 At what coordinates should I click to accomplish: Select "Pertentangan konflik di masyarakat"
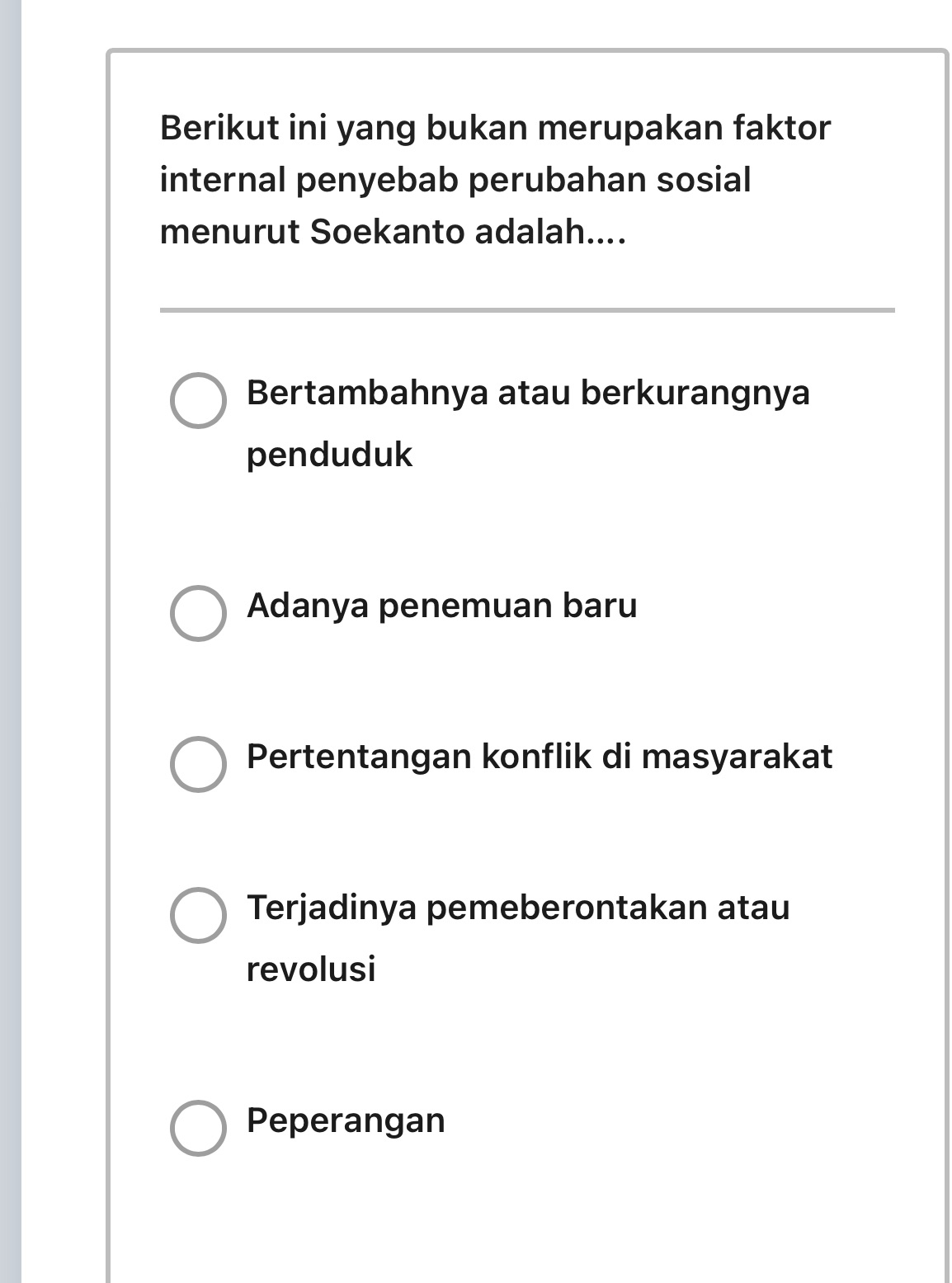tap(198, 765)
